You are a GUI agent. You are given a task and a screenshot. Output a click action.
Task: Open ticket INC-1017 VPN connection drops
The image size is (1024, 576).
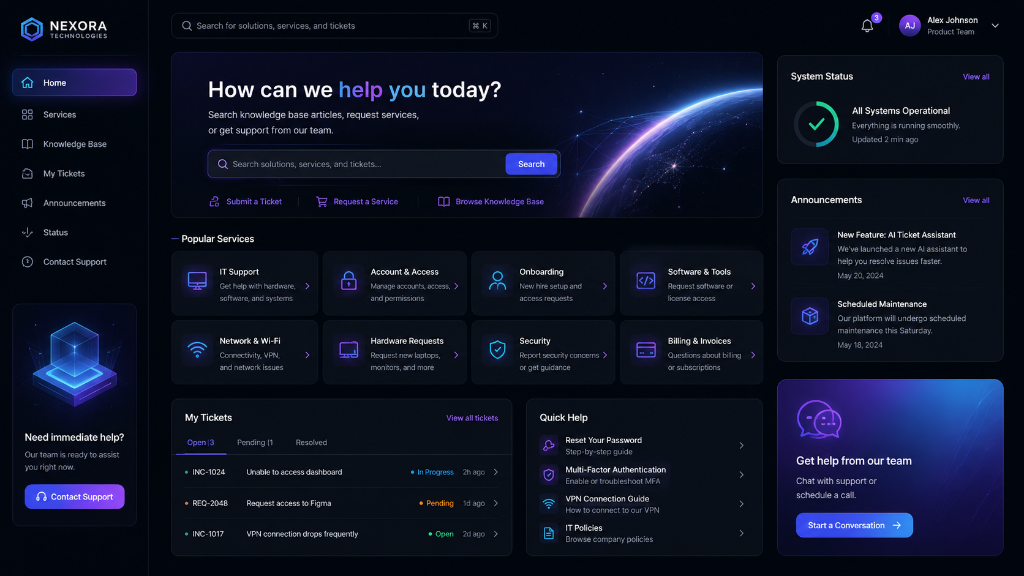tap(342, 534)
